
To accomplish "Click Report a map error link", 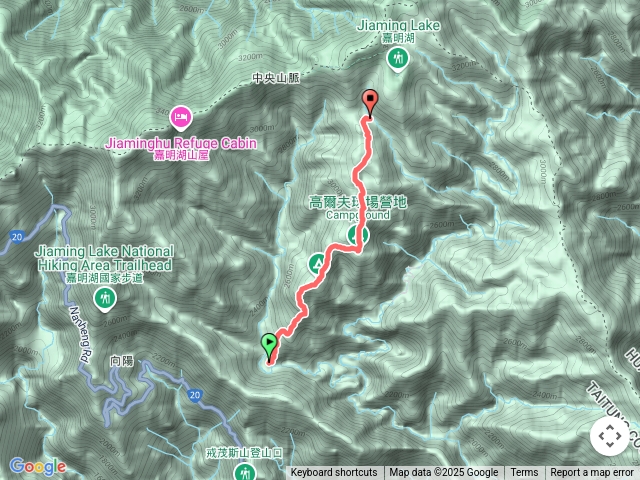I will pos(592,473).
